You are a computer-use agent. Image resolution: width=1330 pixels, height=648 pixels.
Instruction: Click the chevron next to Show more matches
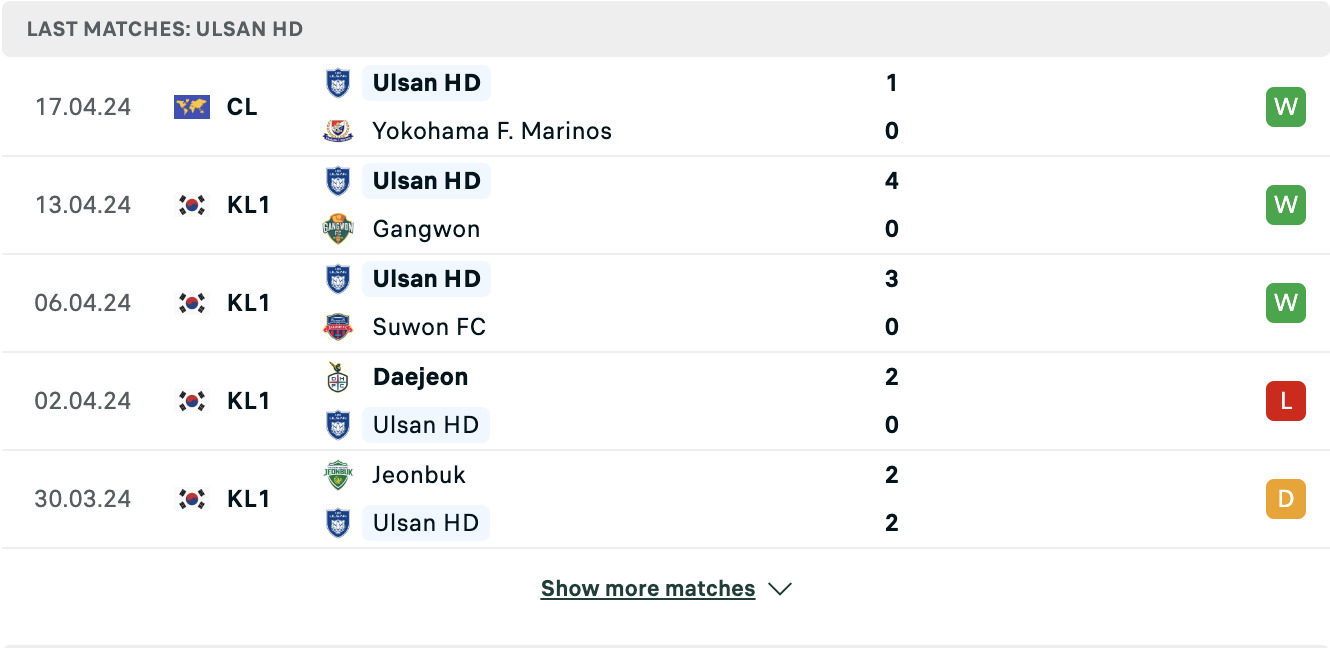pos(780,589)
